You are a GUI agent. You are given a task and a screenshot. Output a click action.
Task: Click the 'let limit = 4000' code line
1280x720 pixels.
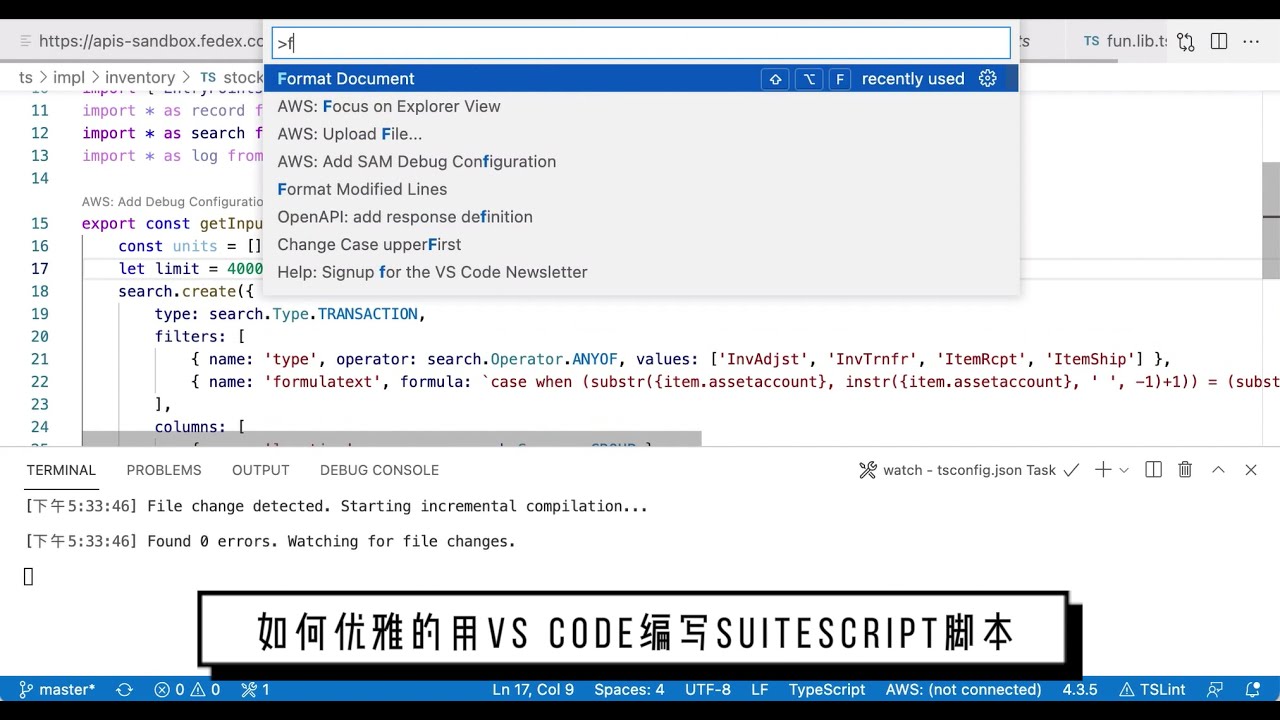[191, 268]
